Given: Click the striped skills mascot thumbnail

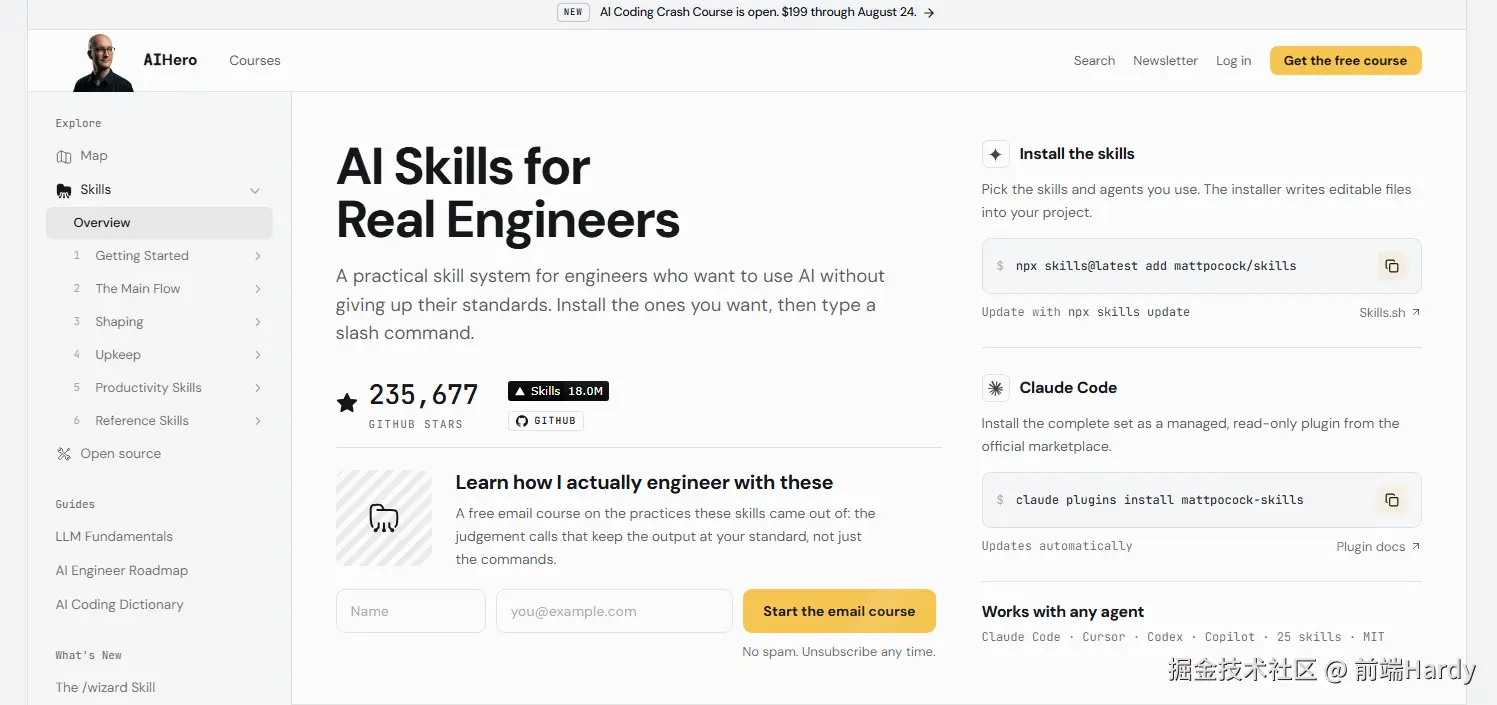Looking at the screenshot, I should (384, 518).
